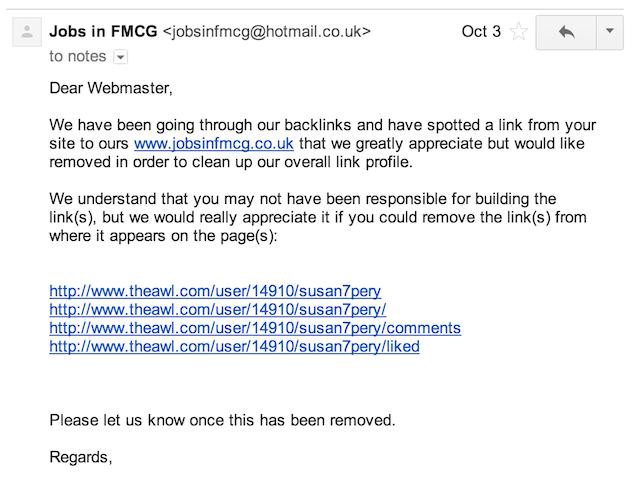Screen dimensions: 640x481
Task: Click the 'Regards,' sign-off text
Action: (x=81, y=457)
